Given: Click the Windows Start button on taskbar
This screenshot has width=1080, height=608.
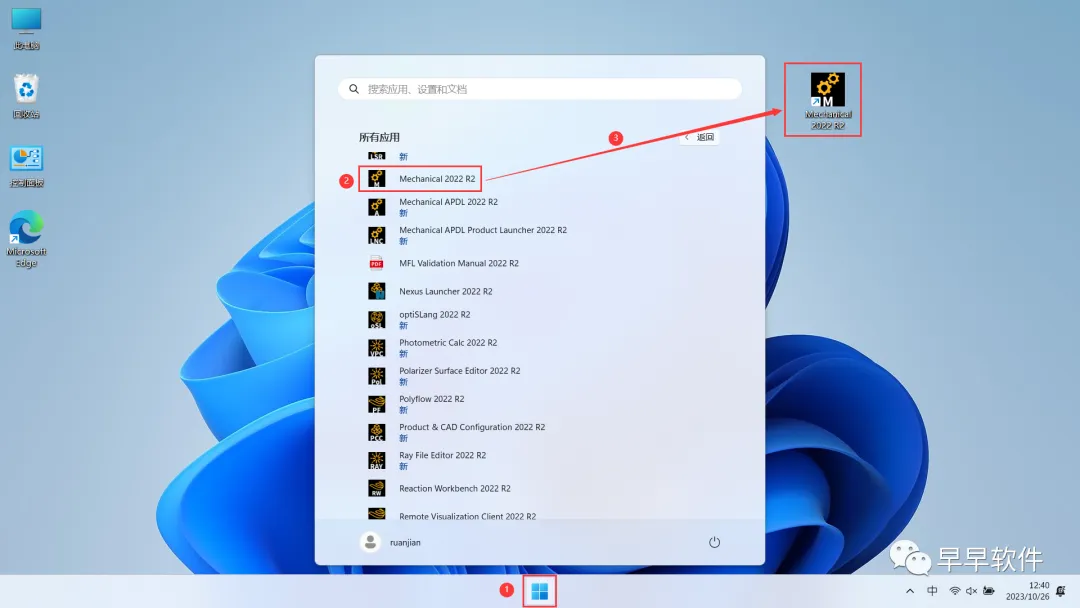Looking at the screenshot, I should click(539, 591).
